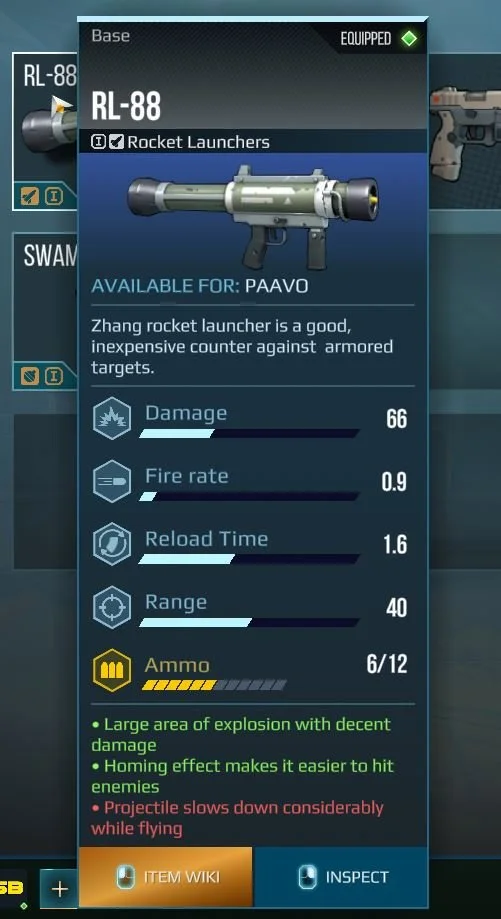Inspect the RL-88 weapon
This screenshot has width=501, height=919.
point(340,877)
